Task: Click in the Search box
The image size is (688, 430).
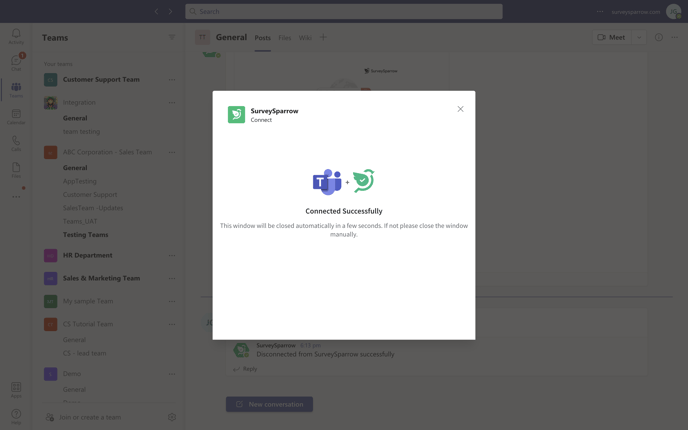Action: click(344, 11)
